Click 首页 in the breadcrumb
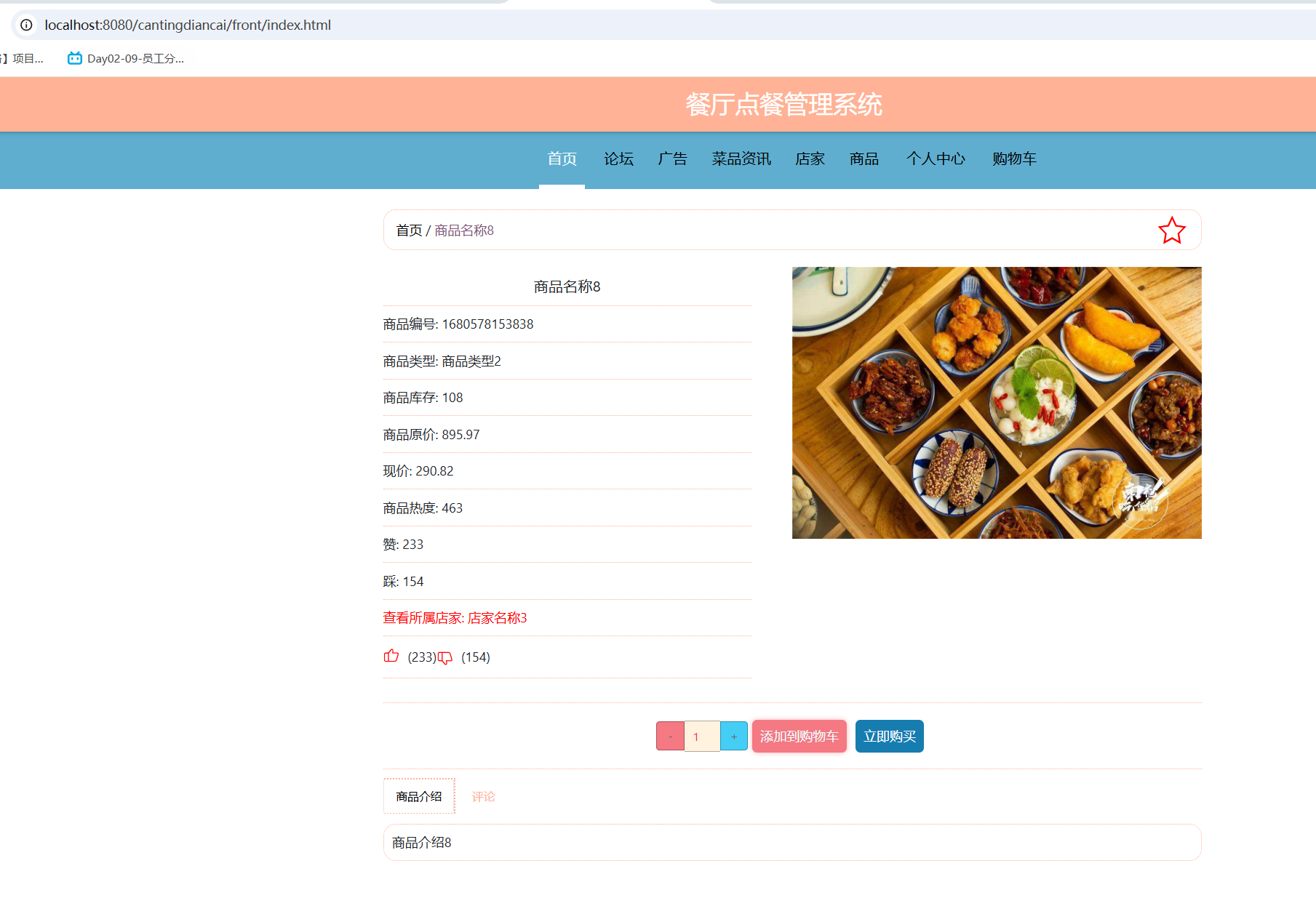This screenshot has width=1316, height=906. point(409,230)
